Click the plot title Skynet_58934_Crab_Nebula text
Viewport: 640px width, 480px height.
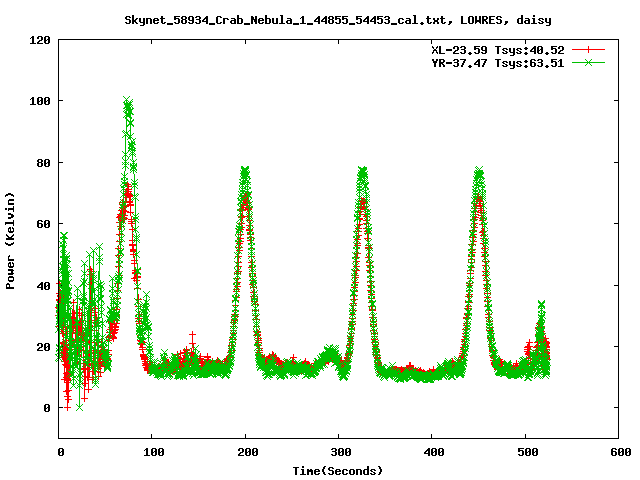point(338,20)
